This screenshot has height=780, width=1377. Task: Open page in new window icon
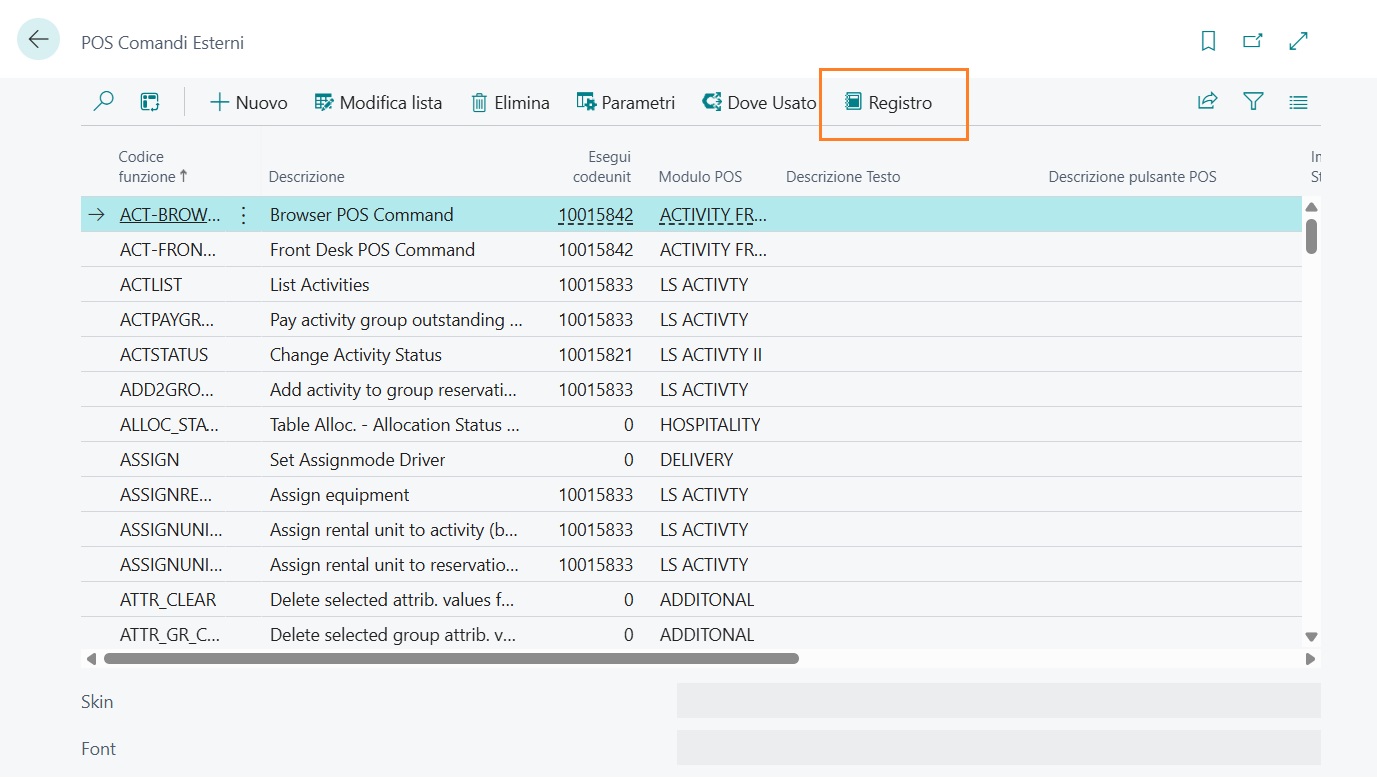[1252, 41]
